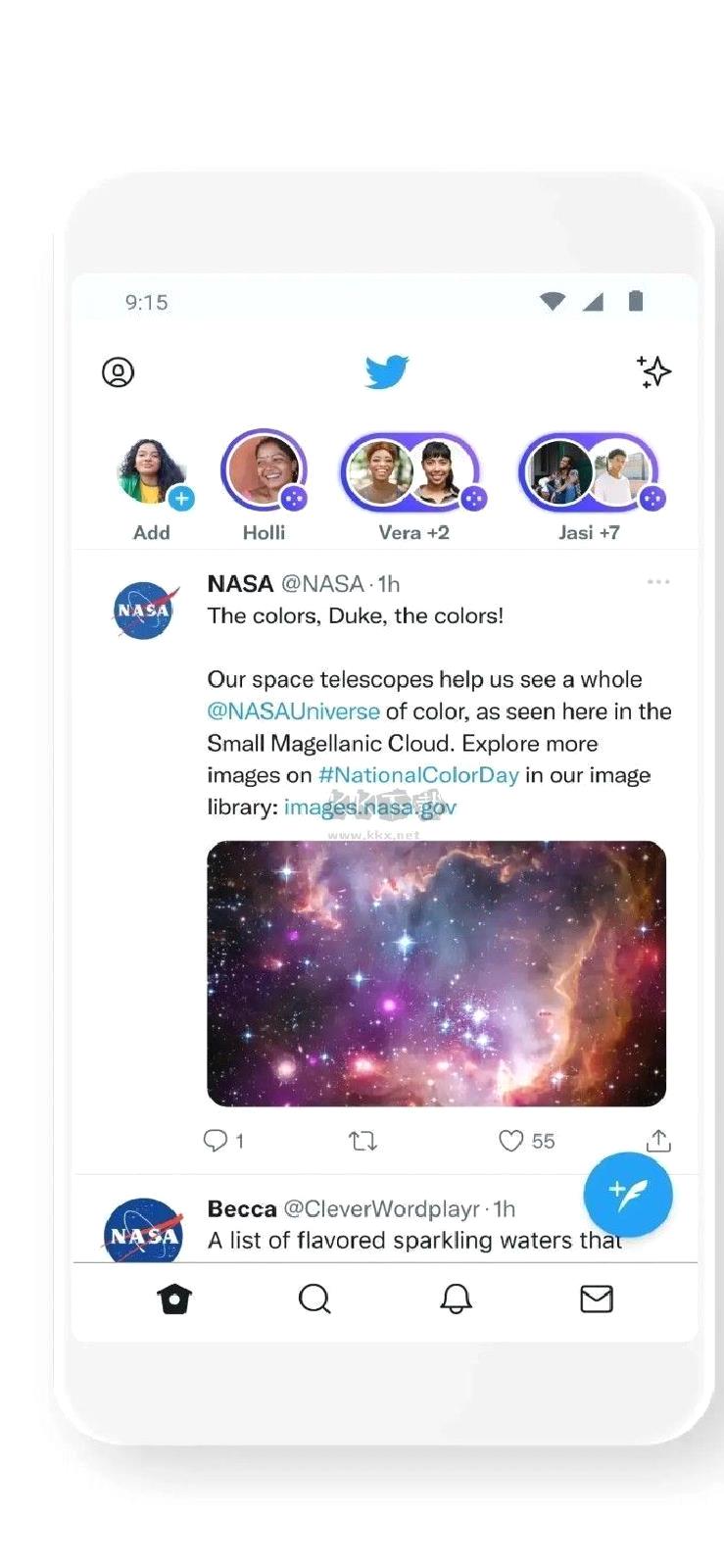Click the reply icon on NASA tweet
This screenshot has width=724, height=1568.
coord(215,1141)
